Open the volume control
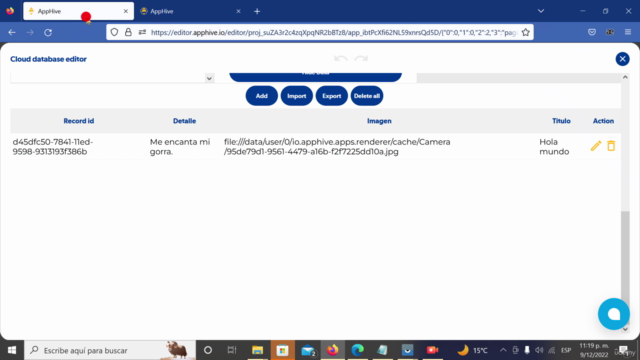The image size is (640, 360). [539, 350]
